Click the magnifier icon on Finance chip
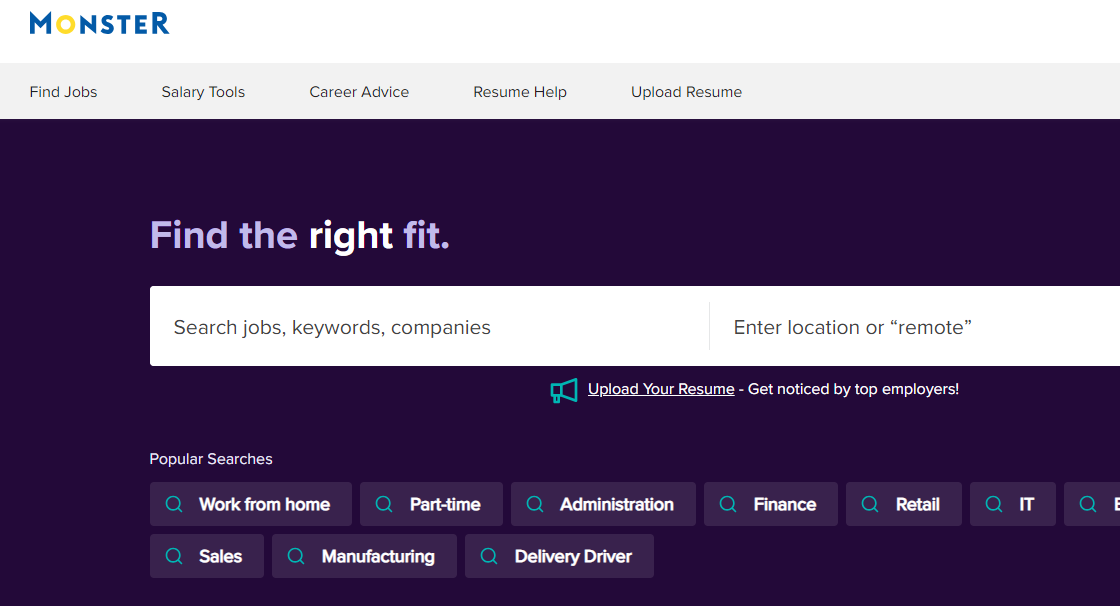1120x606 pixels. click(728, 504)
